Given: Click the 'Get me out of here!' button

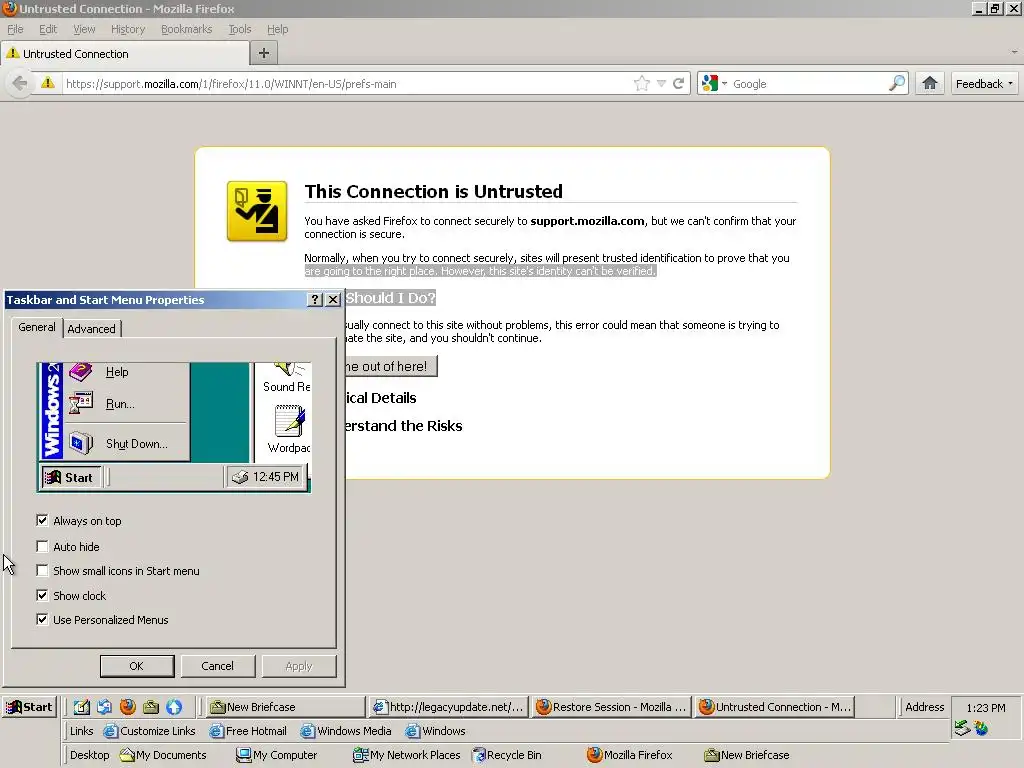Looking at the screenshot, I should coord(391,366).
